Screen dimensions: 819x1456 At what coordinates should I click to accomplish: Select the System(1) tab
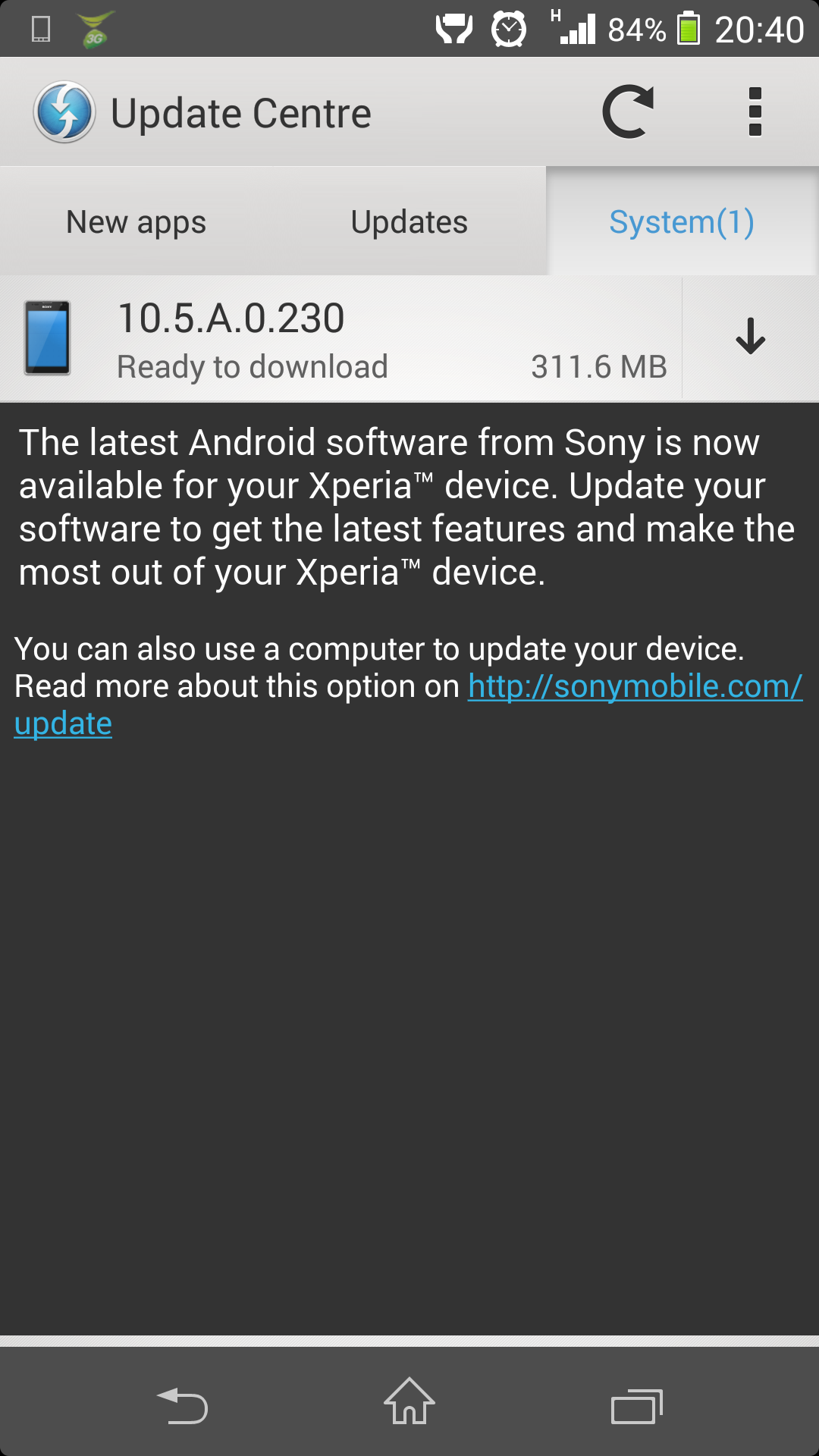(682, 221)
